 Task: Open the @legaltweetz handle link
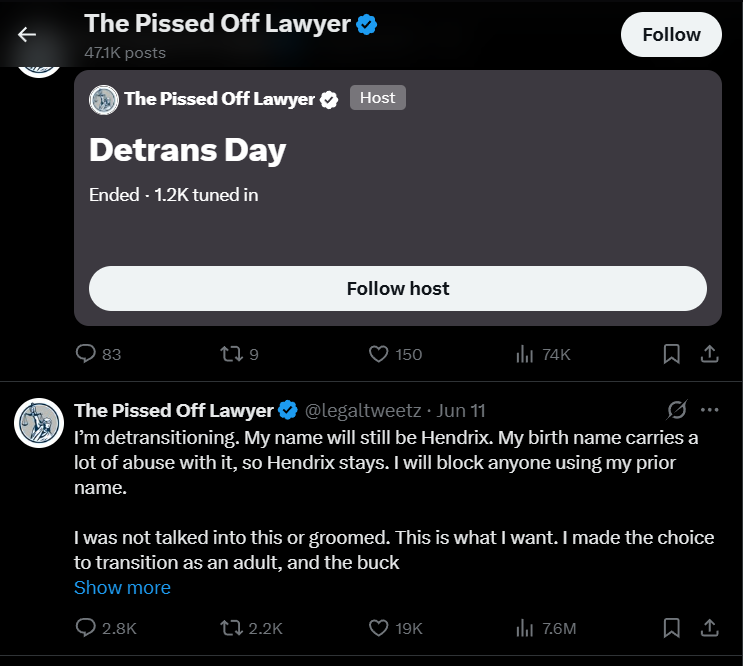363,410
